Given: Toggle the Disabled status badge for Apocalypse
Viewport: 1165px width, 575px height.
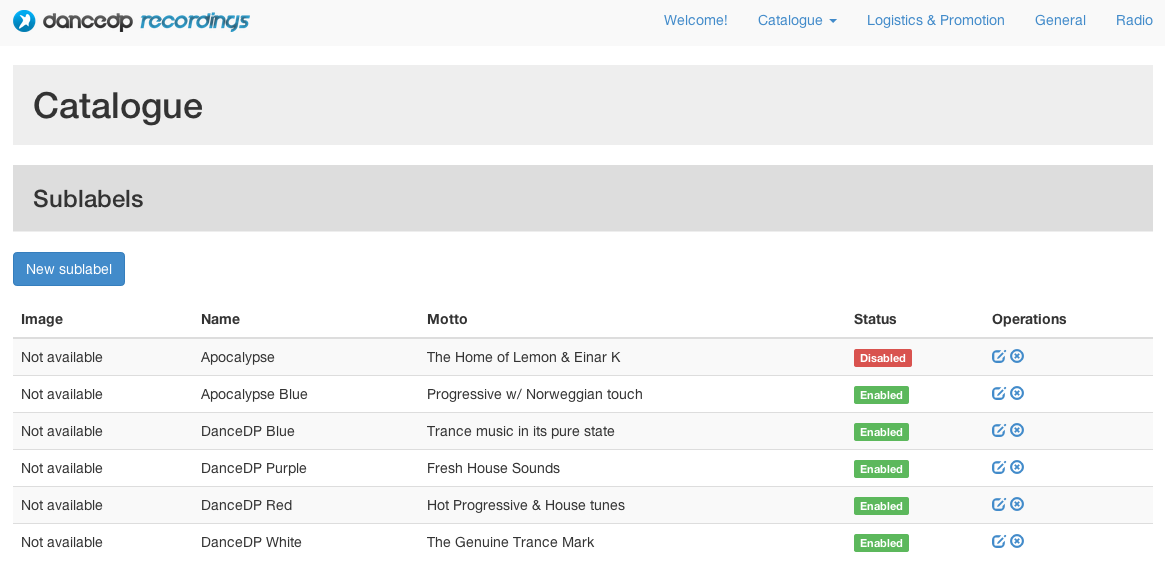Looking at the screenshot, I should (x=883, y=358).
